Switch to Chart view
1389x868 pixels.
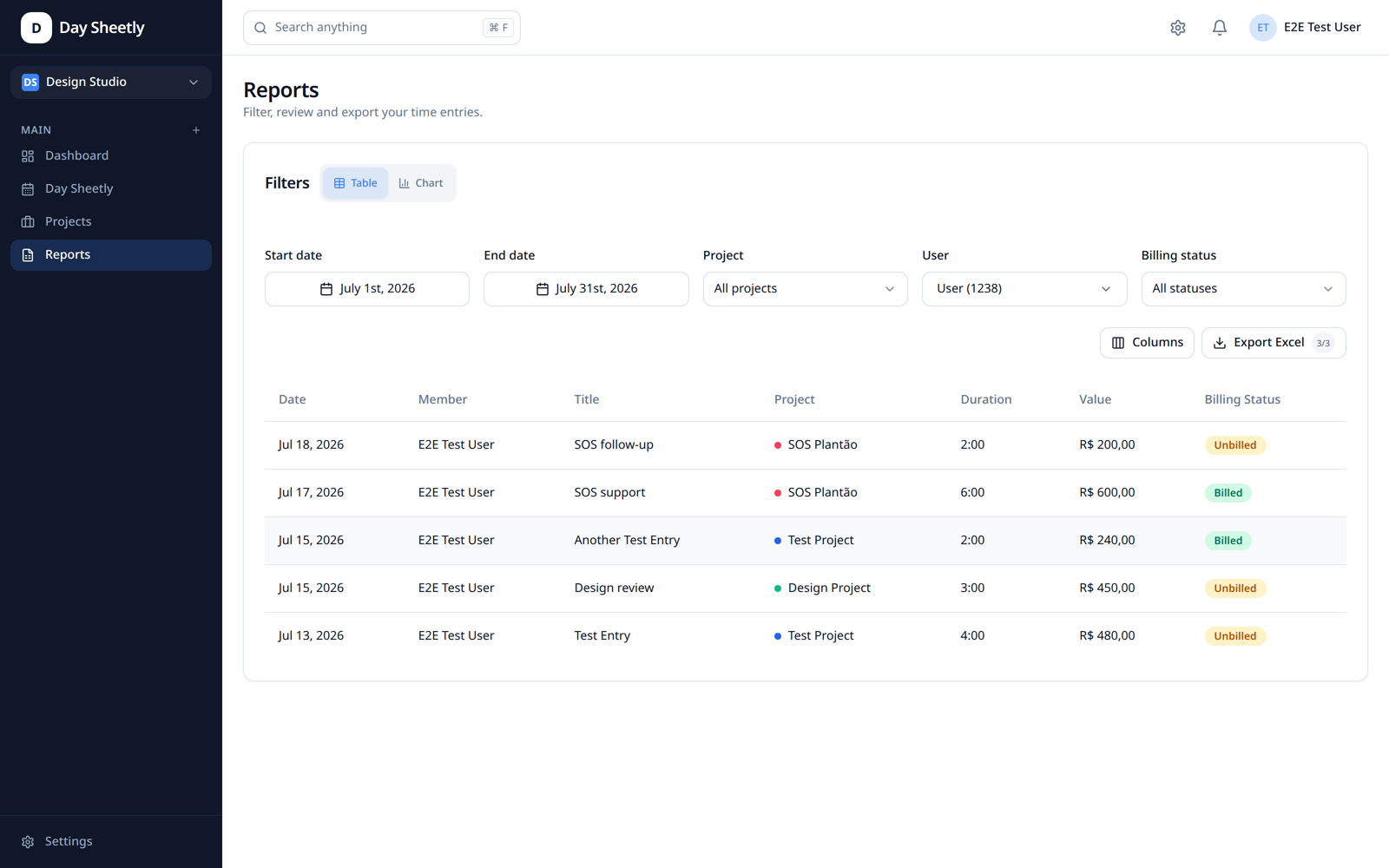[x=421, y=183]
